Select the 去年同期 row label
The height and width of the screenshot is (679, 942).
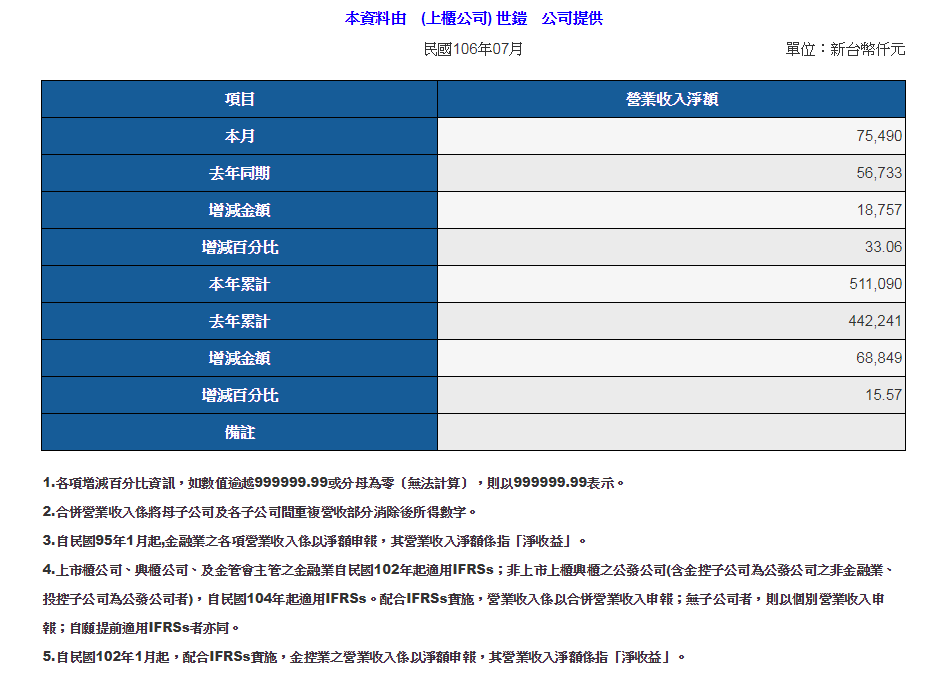240,173
